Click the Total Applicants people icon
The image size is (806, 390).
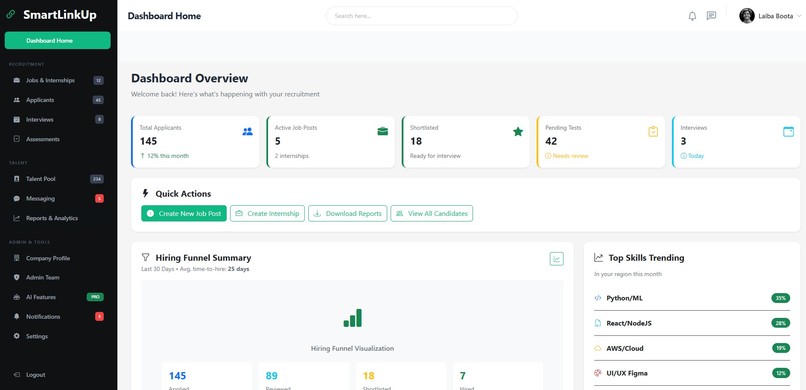[247, 132]
